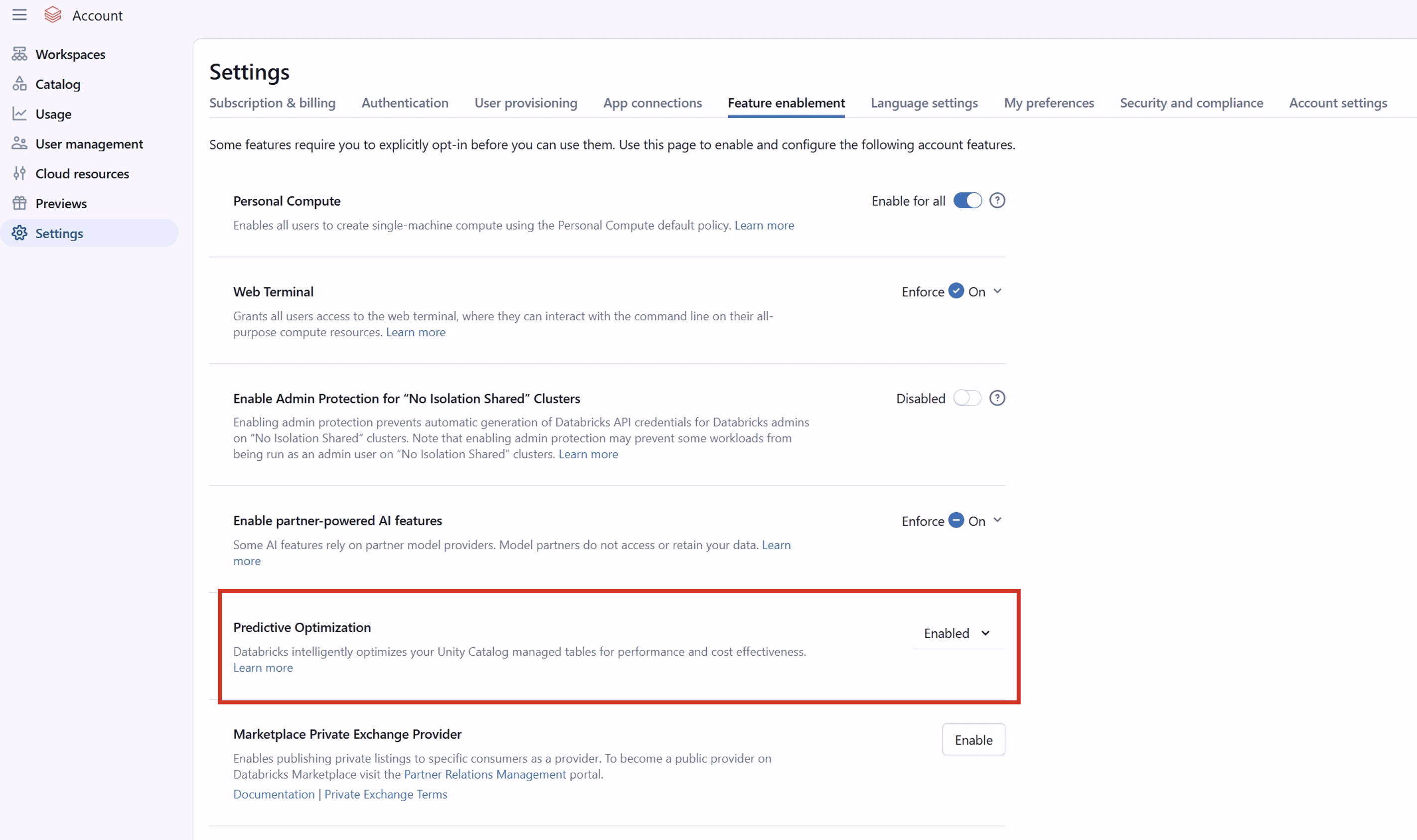Open Private Exchange Terms link
This screenshot has height=840, width=1417.
(385, 794)
